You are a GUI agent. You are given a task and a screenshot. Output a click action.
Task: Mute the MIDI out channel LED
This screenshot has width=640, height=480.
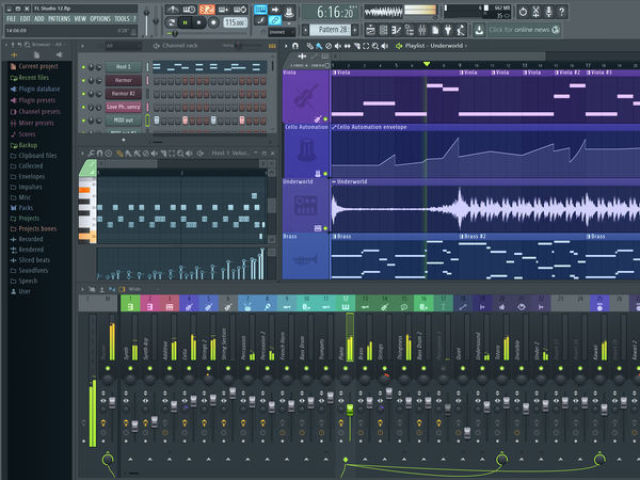(x=84, y=121)
